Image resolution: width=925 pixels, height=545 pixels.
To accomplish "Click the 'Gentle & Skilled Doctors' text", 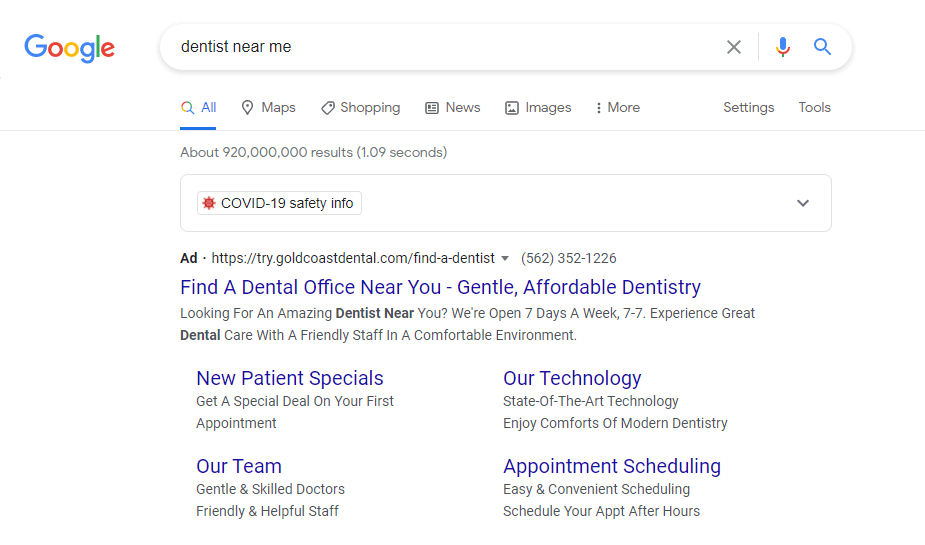I will (270, 489).
